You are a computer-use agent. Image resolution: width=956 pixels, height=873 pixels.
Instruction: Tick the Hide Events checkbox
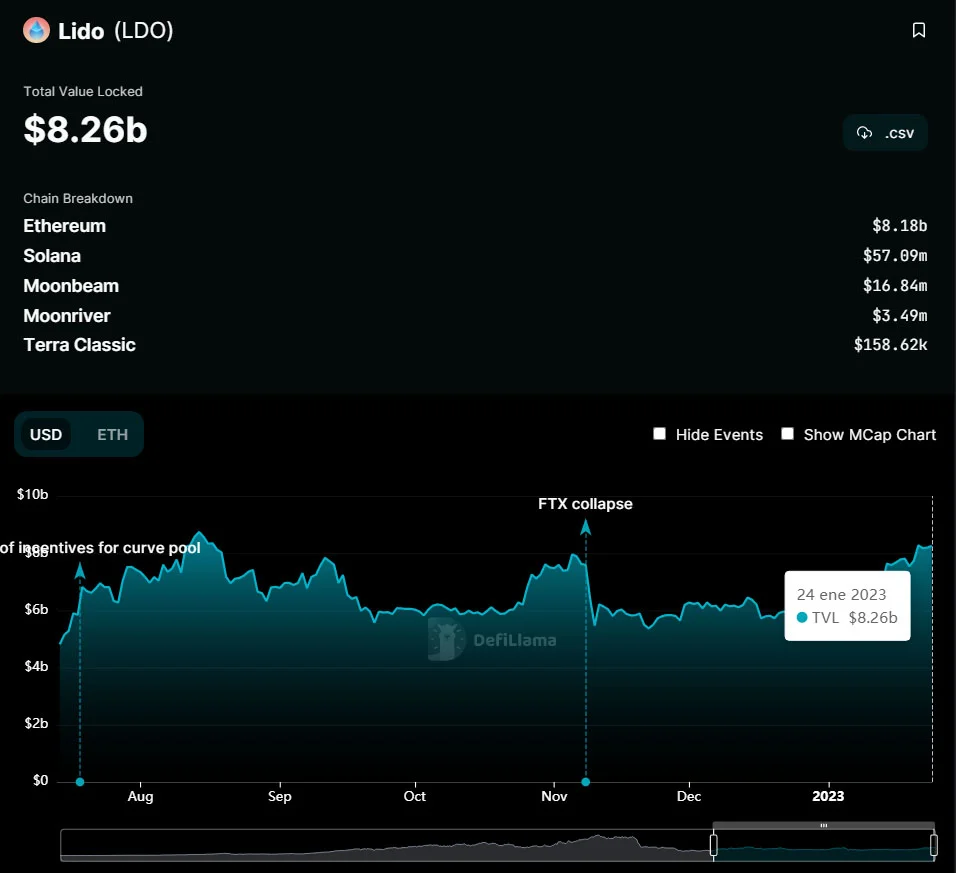coord(659,434)
